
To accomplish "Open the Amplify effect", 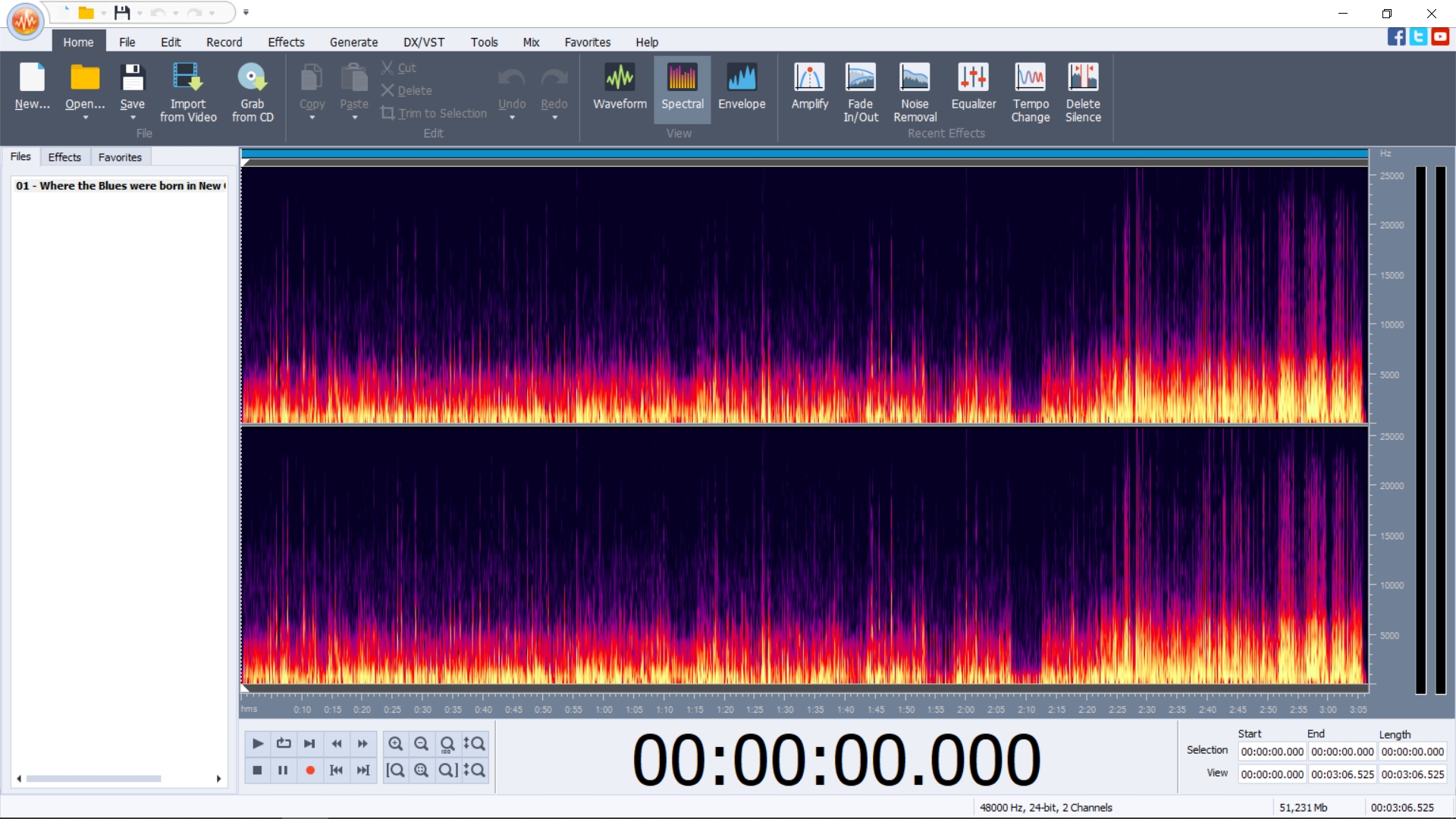I will point(809,87).
